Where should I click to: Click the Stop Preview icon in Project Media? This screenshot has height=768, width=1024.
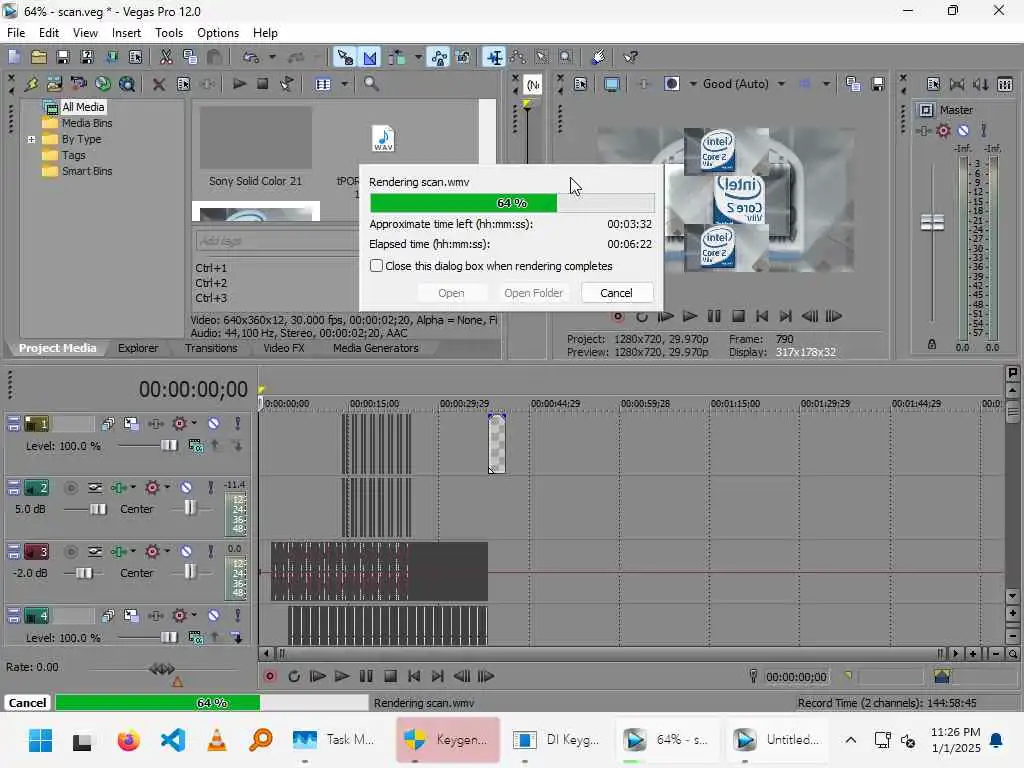pos(263,84)
